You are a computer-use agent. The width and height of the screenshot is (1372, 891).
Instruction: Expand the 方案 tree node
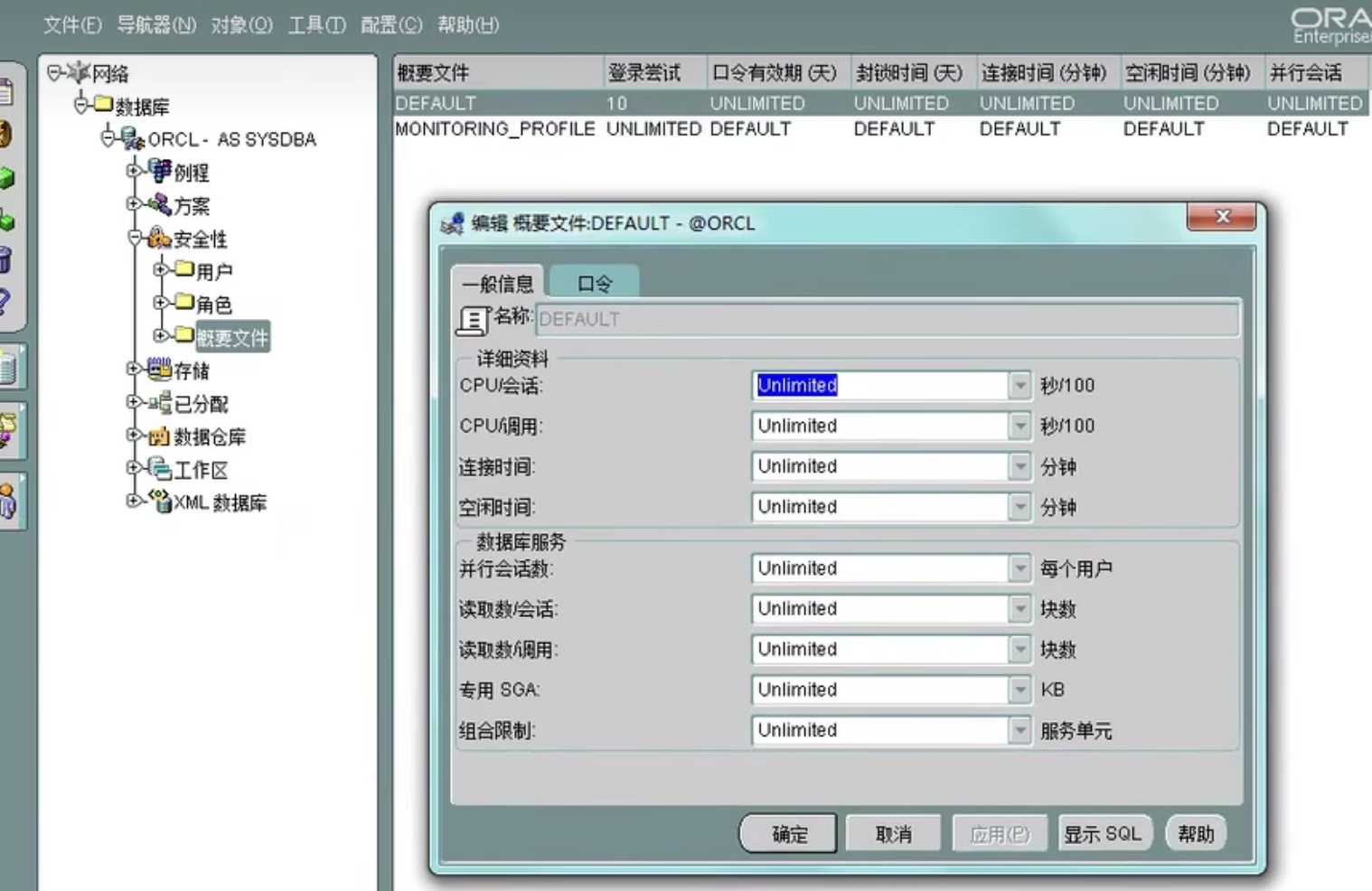coord(134,203)
